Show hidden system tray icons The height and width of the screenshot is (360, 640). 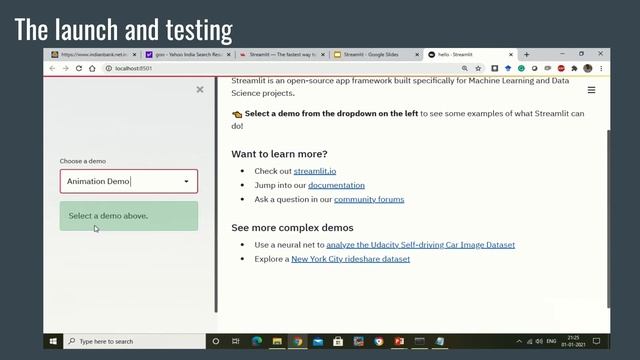pyautogui.click(x=519, y=341)
